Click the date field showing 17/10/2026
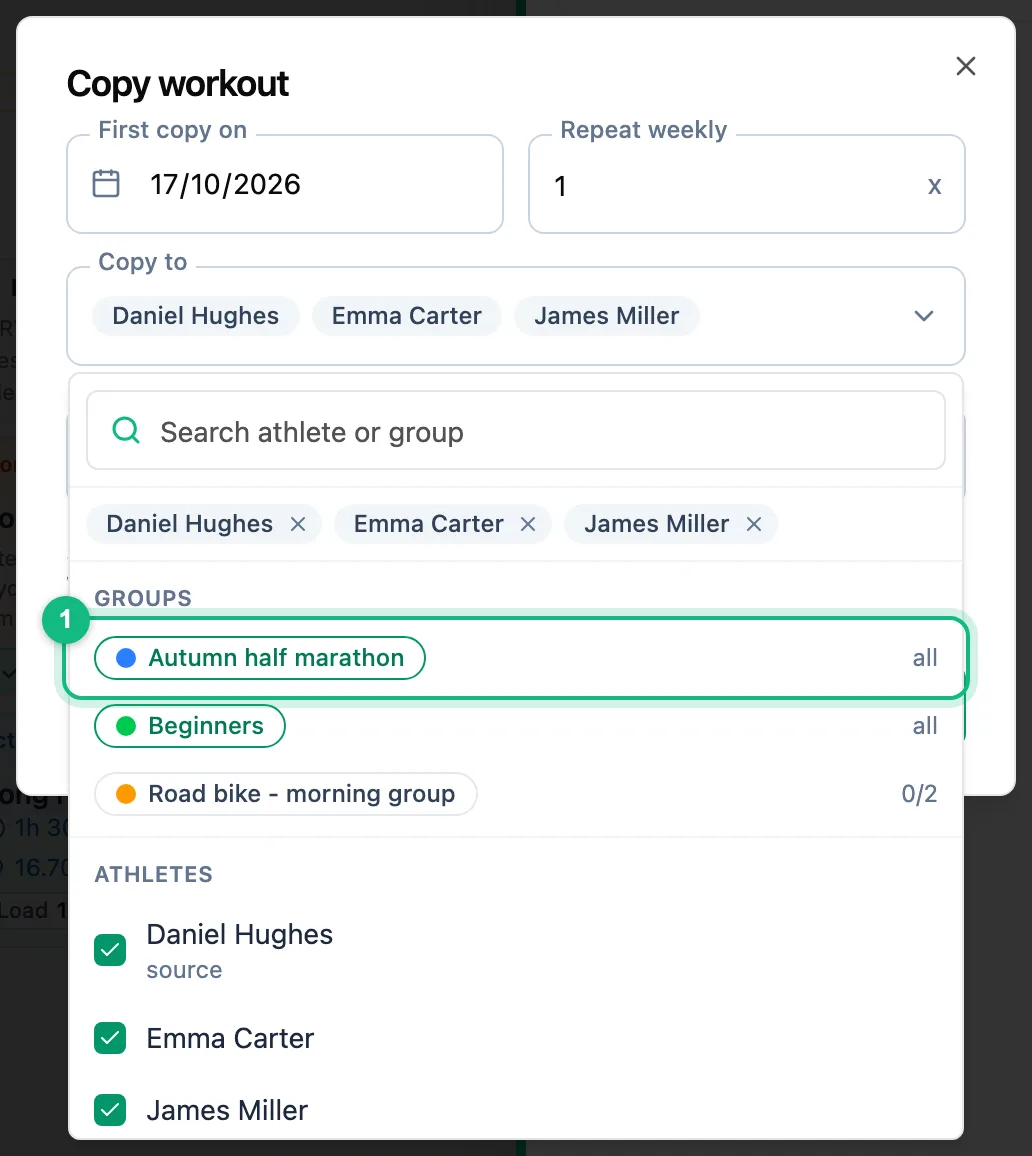Screen dimensions: 1032x1156 pos(285,184)
